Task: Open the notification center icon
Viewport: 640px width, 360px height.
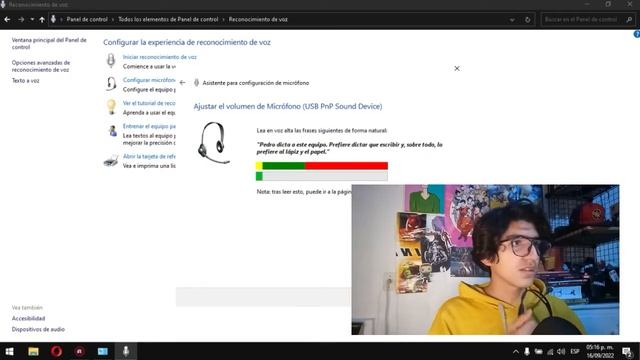Action: (x=627, y=351)
